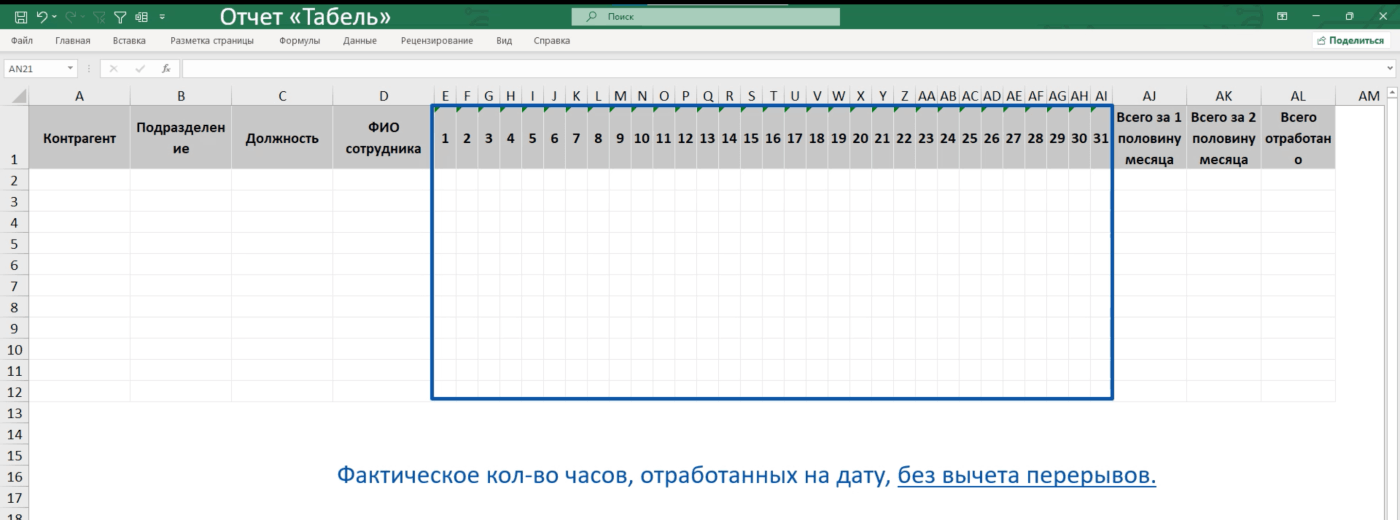This screenshot has height=520, width=1400.
Task: Open the Файл menu
Action: point(22,41)
